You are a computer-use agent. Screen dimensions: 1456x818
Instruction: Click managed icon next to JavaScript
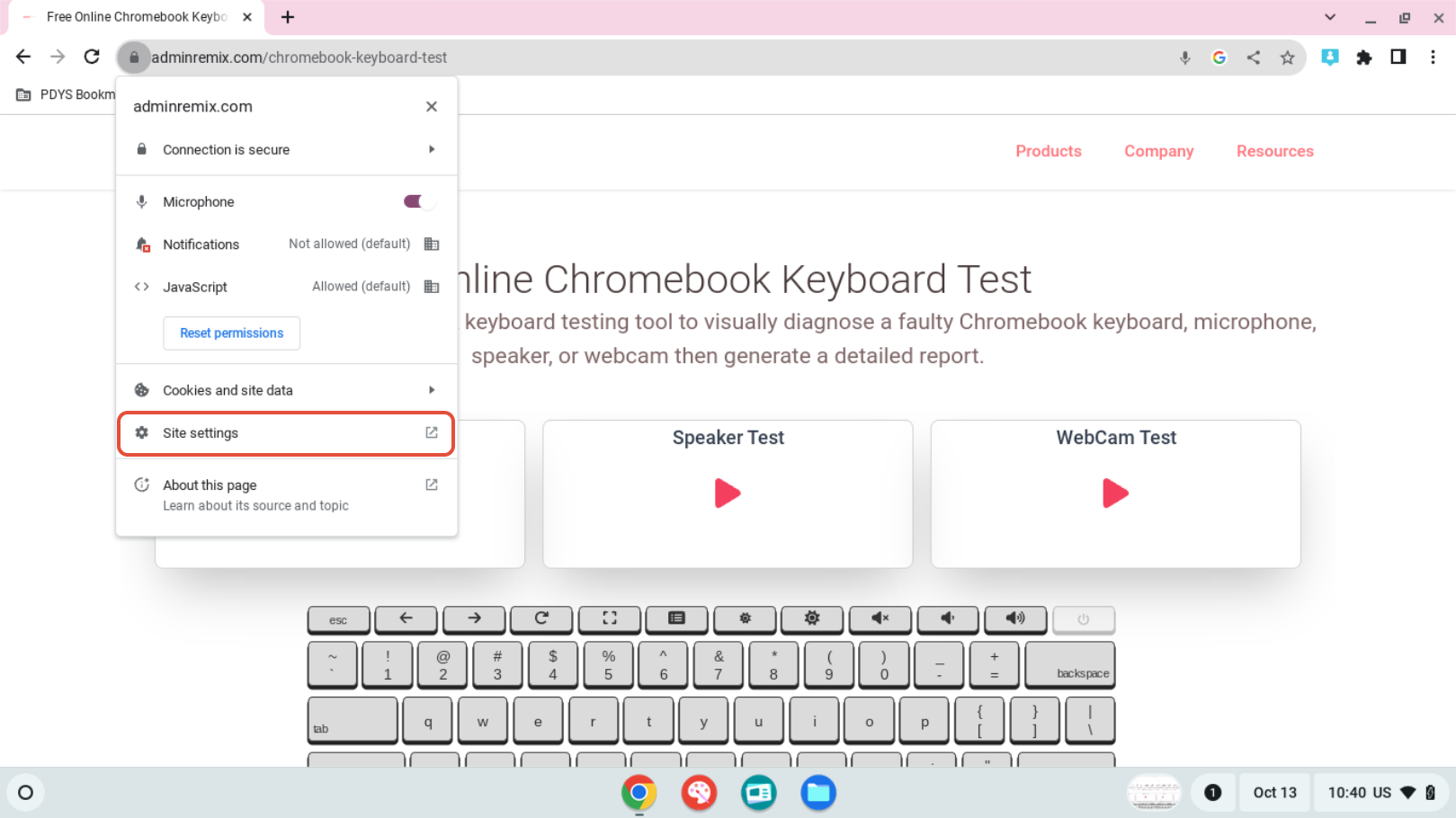432,287
